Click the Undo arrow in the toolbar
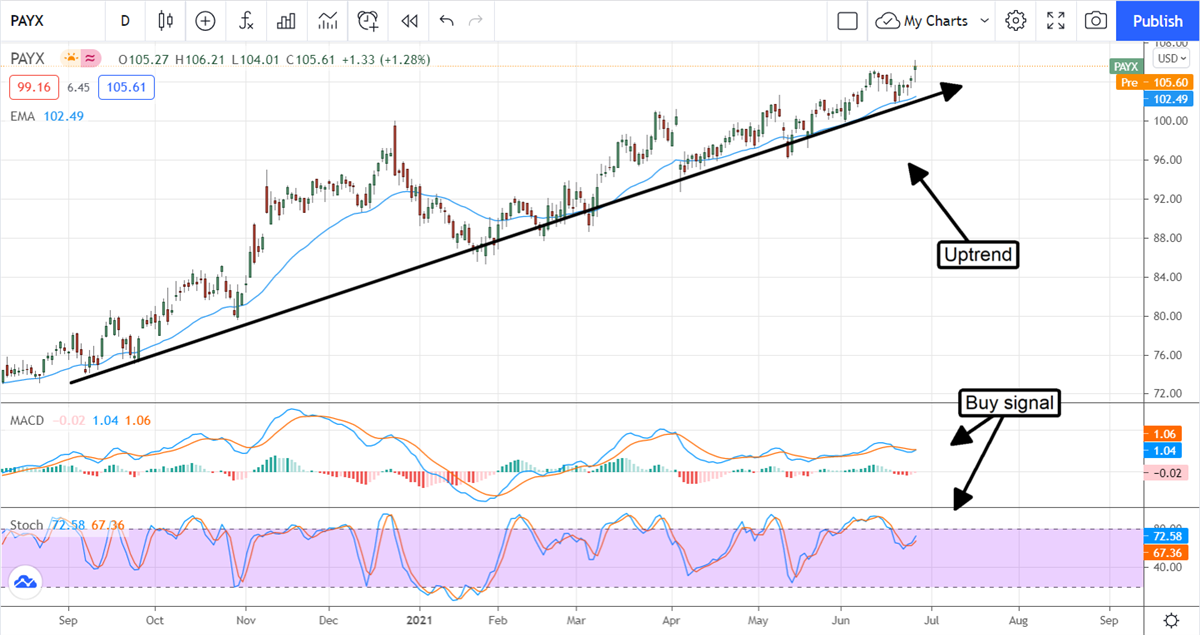This screenshot has height=635, width=1200. coord(446,20)
